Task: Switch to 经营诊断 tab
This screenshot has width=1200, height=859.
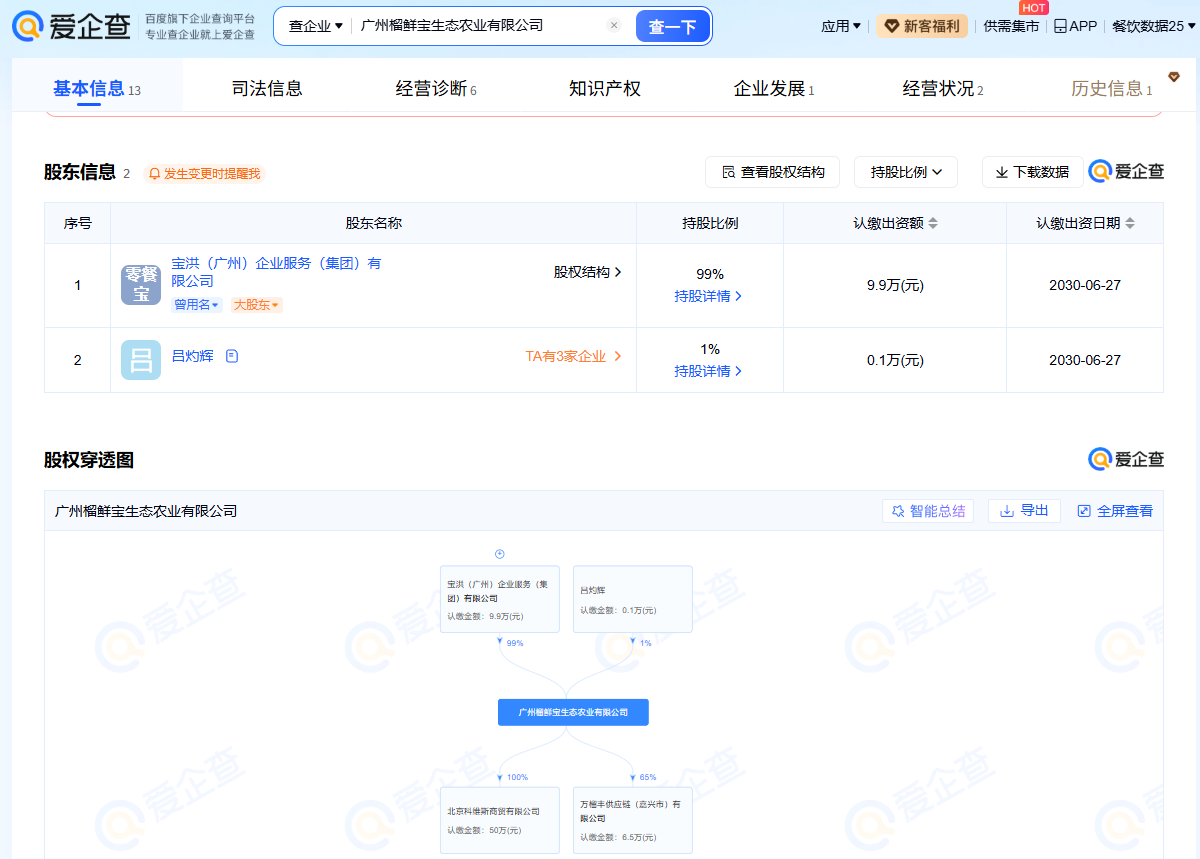Action: (436, 88)
